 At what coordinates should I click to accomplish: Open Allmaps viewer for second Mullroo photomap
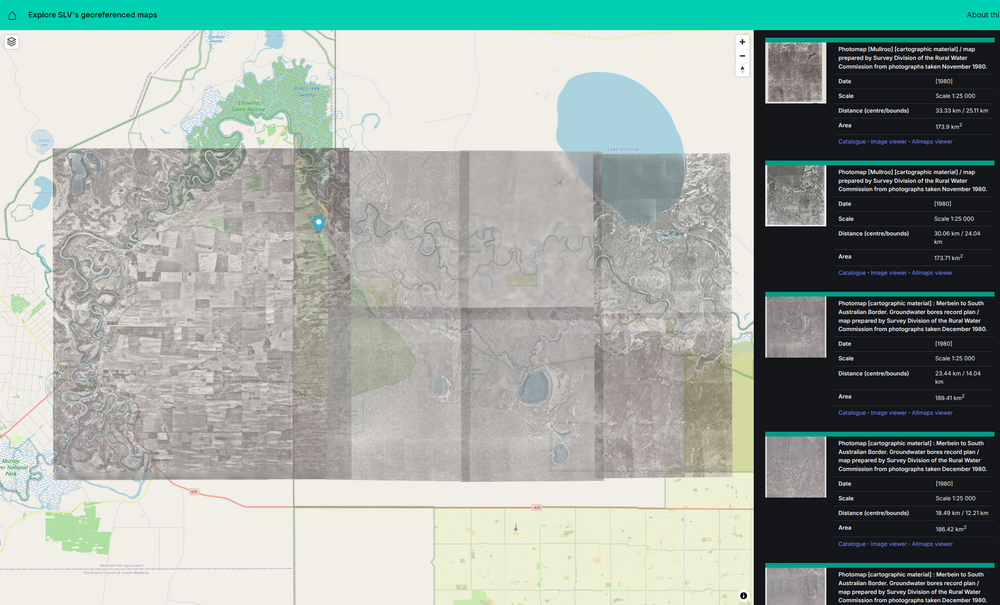click(932, 272)
